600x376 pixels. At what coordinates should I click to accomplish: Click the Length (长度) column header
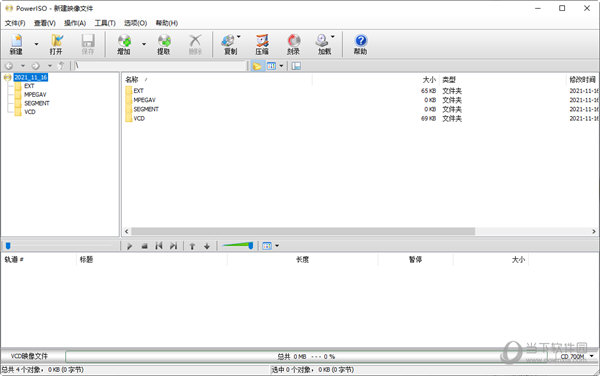302,260
